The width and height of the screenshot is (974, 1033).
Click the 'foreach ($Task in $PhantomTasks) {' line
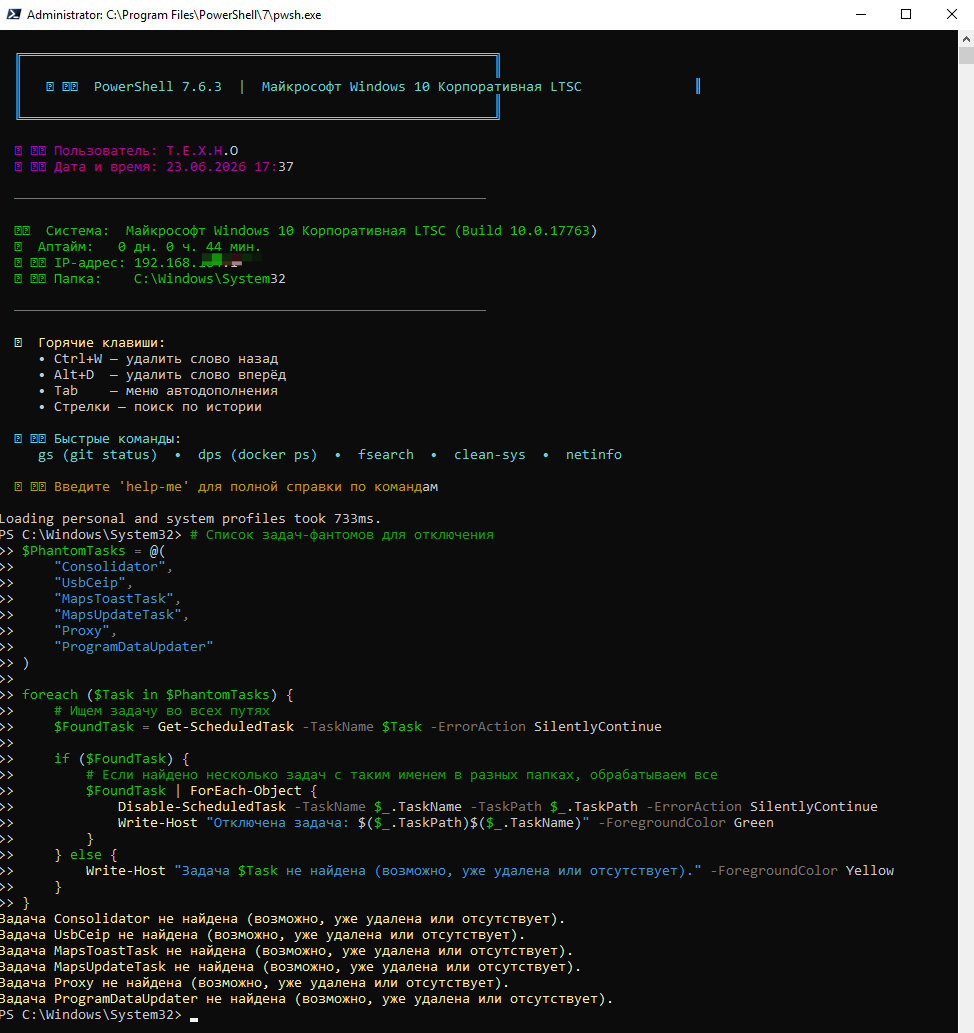coord(158,695)
